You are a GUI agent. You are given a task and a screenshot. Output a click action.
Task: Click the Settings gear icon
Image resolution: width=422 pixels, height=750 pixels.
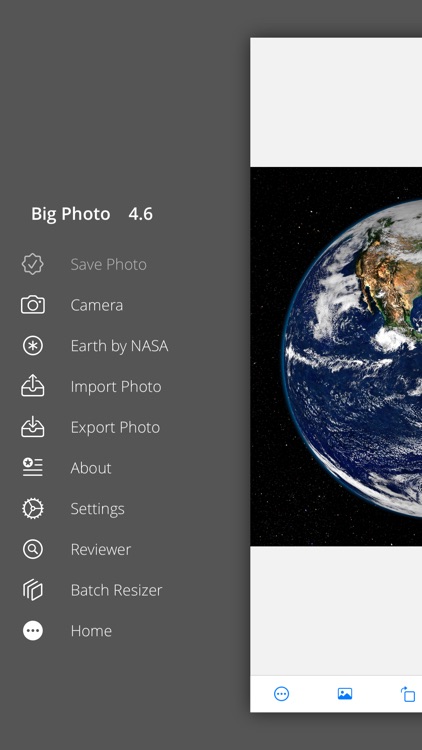[x=33, y=508]
